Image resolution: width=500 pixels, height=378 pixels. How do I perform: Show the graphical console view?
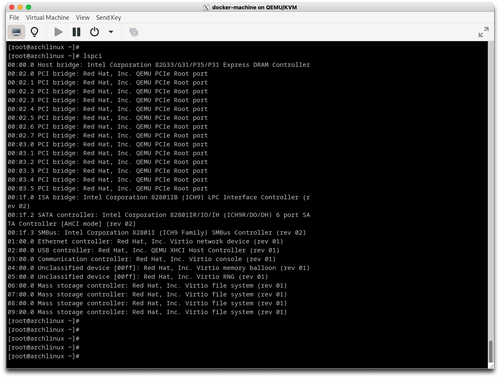(16, 32)
